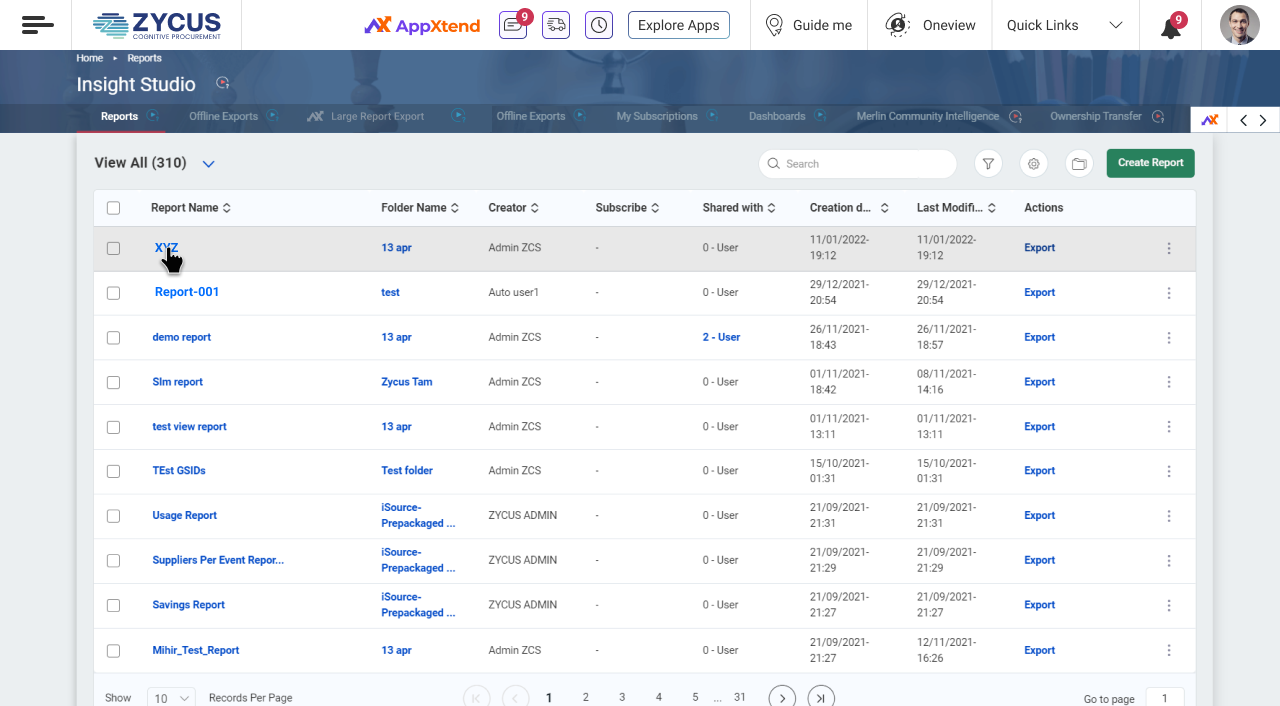Tick the checkbox for Report-001

point(113,293)
